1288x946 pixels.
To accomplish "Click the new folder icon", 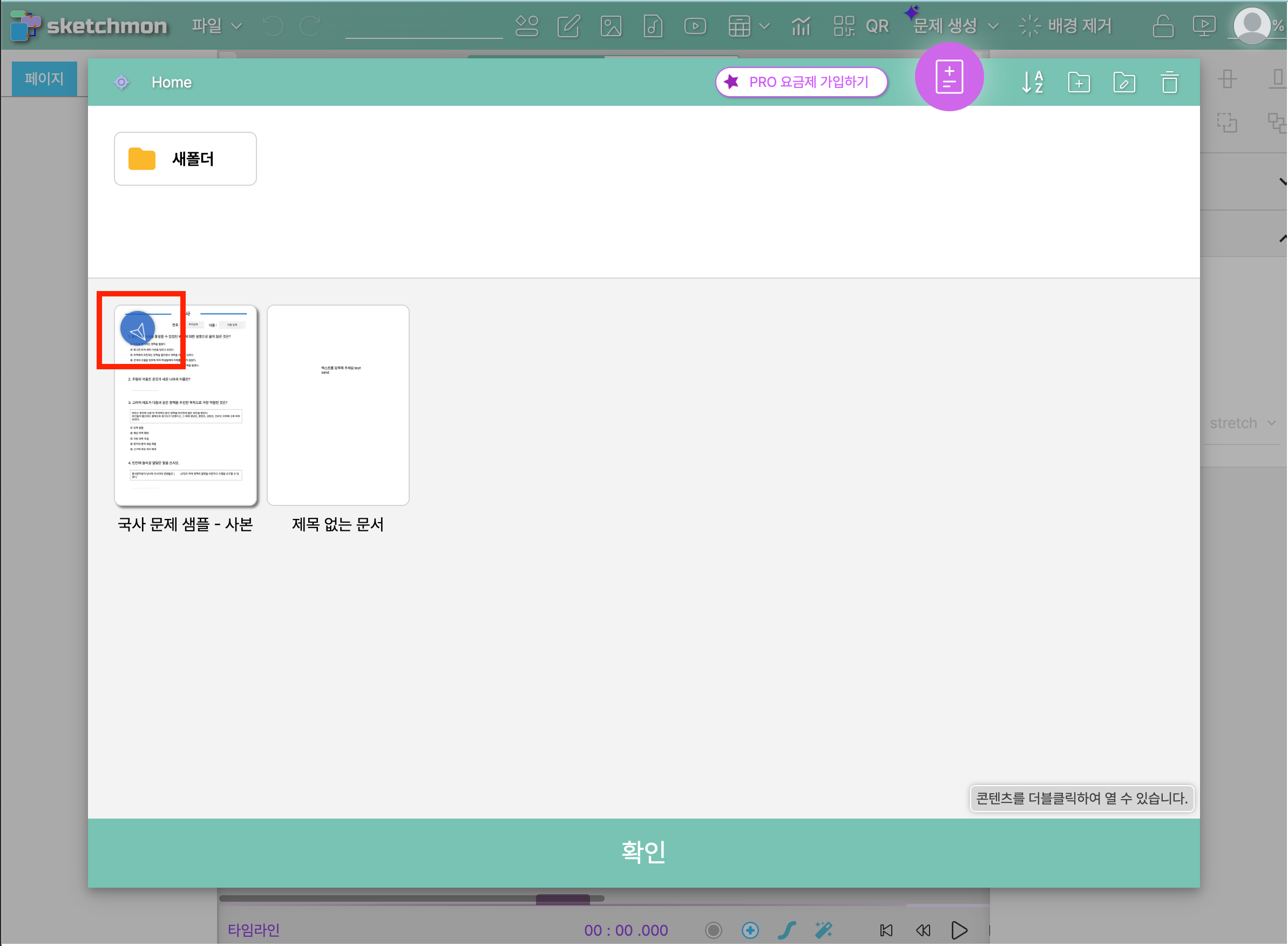I will click(1079, 83).
